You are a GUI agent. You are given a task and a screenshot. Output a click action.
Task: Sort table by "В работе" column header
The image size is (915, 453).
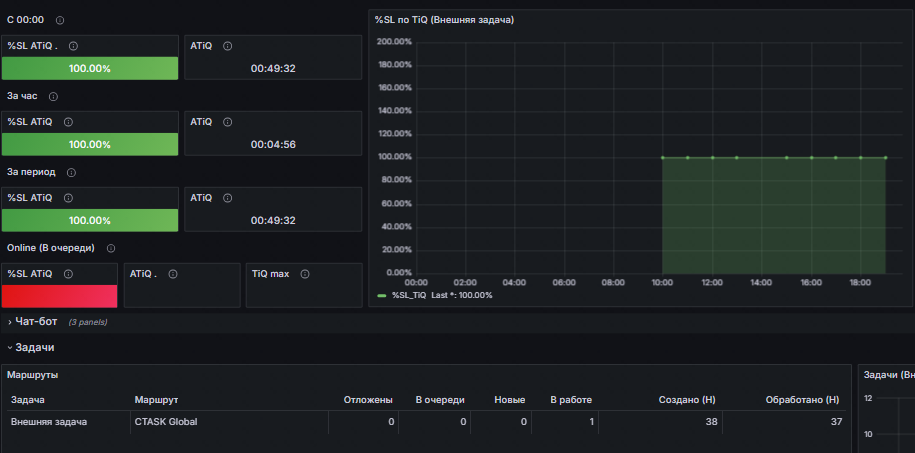pyautogui.click(x=571, y=400)
